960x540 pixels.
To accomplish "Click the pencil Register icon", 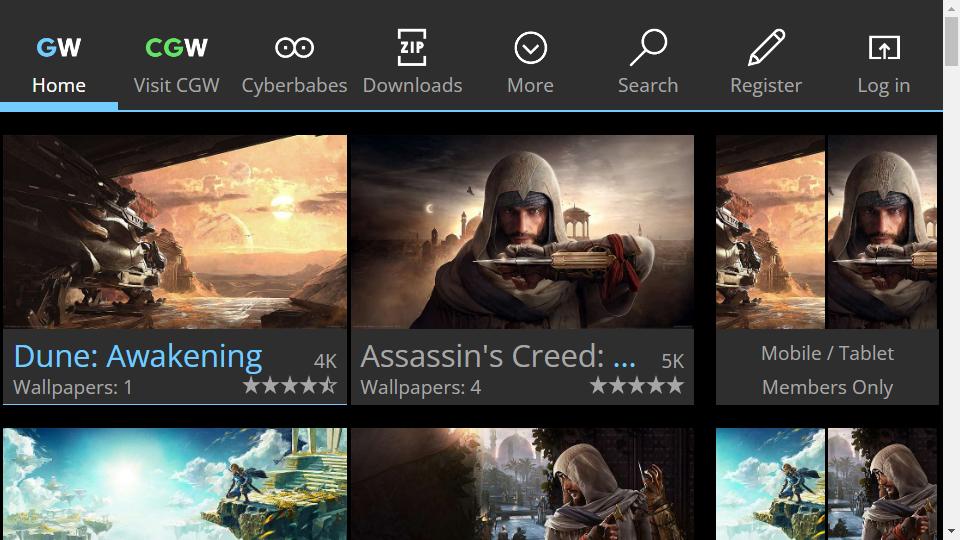I will (x=766, y=47).
